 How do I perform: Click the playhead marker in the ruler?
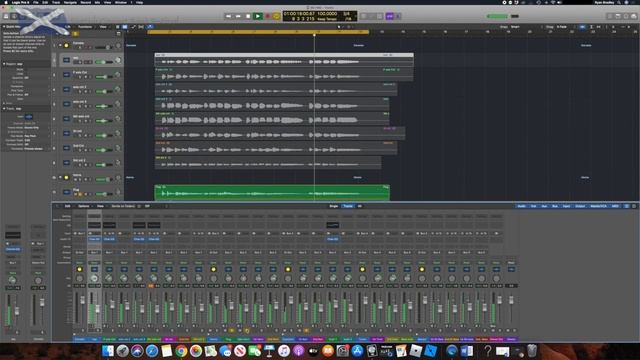pos(314,35)
